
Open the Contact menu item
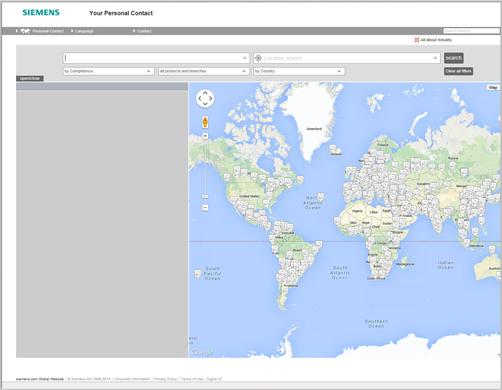(x=143, y=31)
